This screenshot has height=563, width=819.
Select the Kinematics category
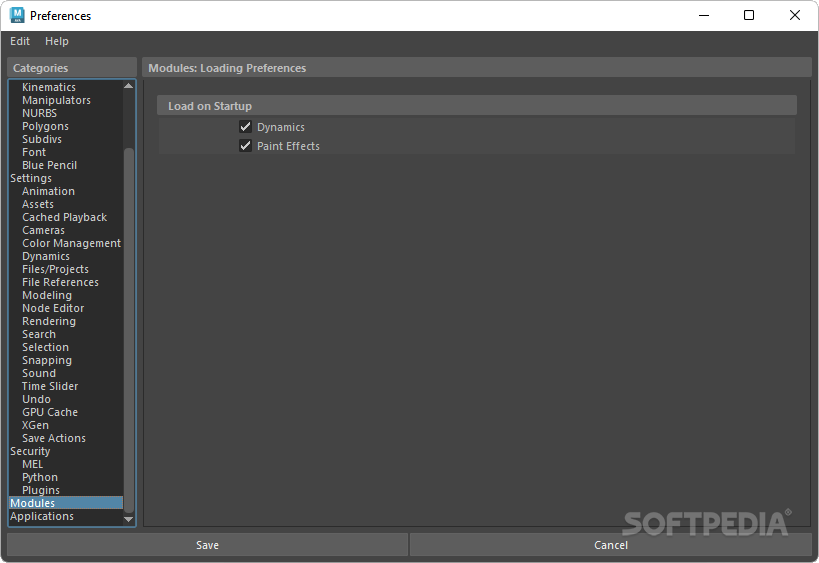click(x=49, y=87)
